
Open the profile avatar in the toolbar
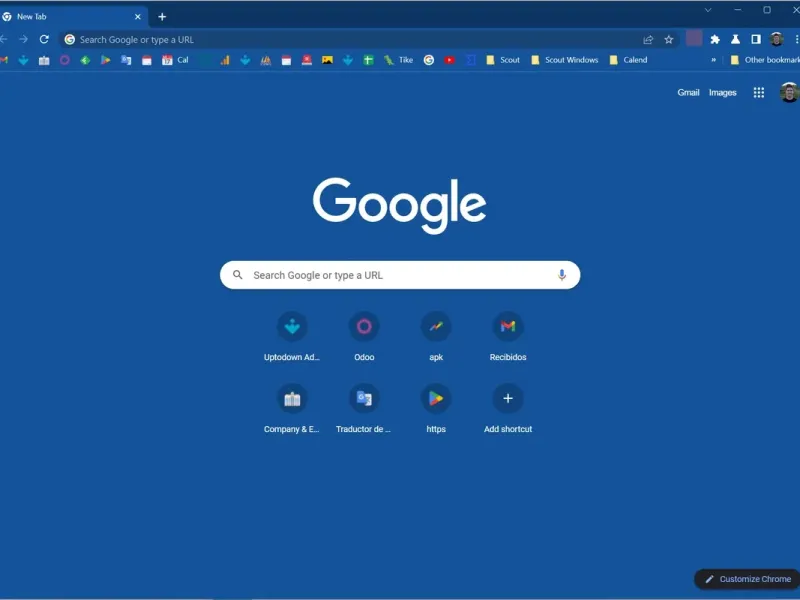pyautogui.click(x=777, y=39)
